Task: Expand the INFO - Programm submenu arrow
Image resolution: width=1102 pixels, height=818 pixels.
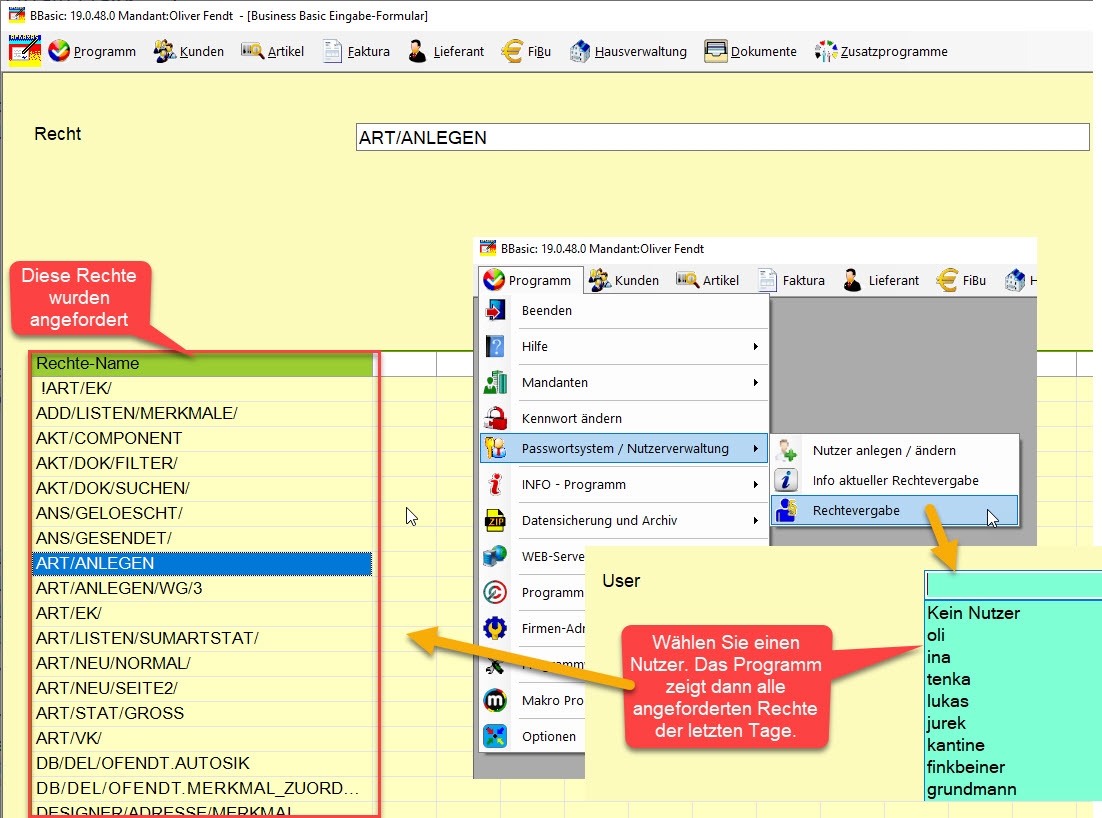Action: pyautogui.click(x=756, y=484)
